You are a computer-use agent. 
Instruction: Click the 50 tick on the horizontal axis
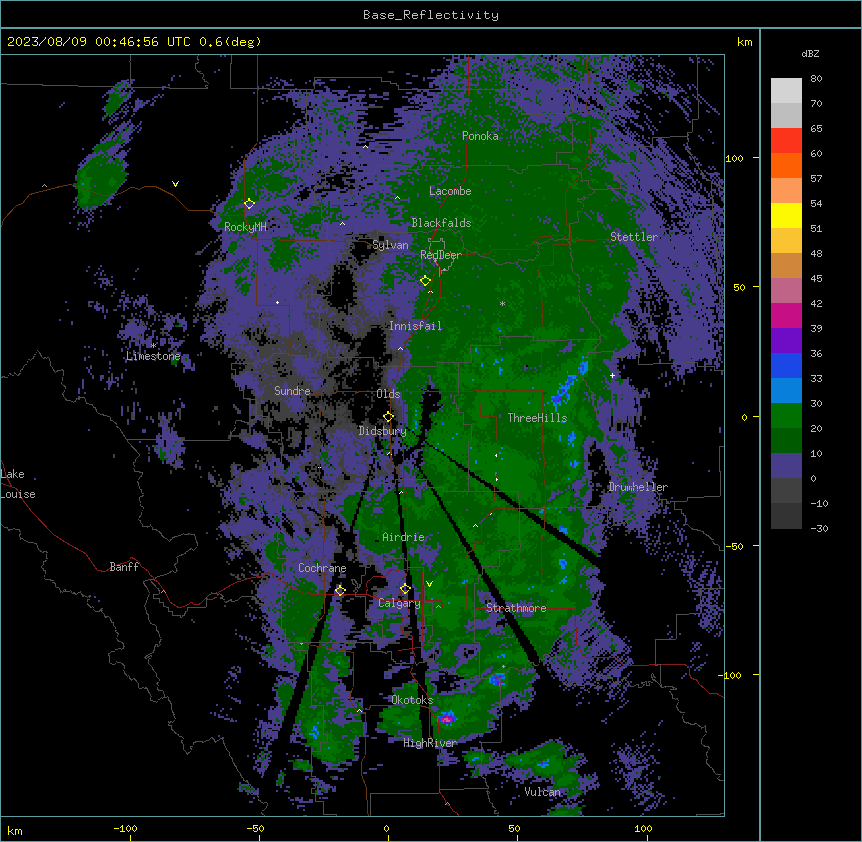515,828
